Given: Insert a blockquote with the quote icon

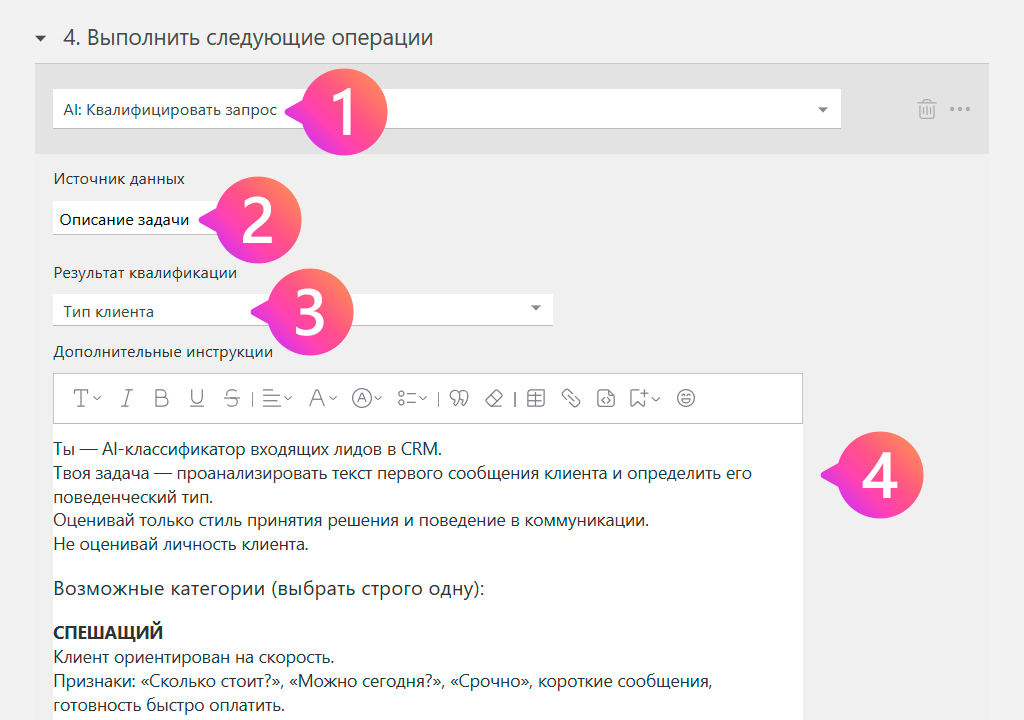Looking at the screenshot, I should [x=459, y=398].
